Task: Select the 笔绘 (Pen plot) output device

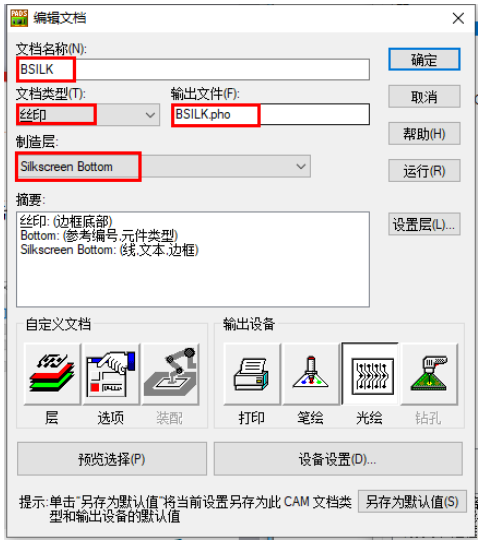Action: click(x=311, y=374)
